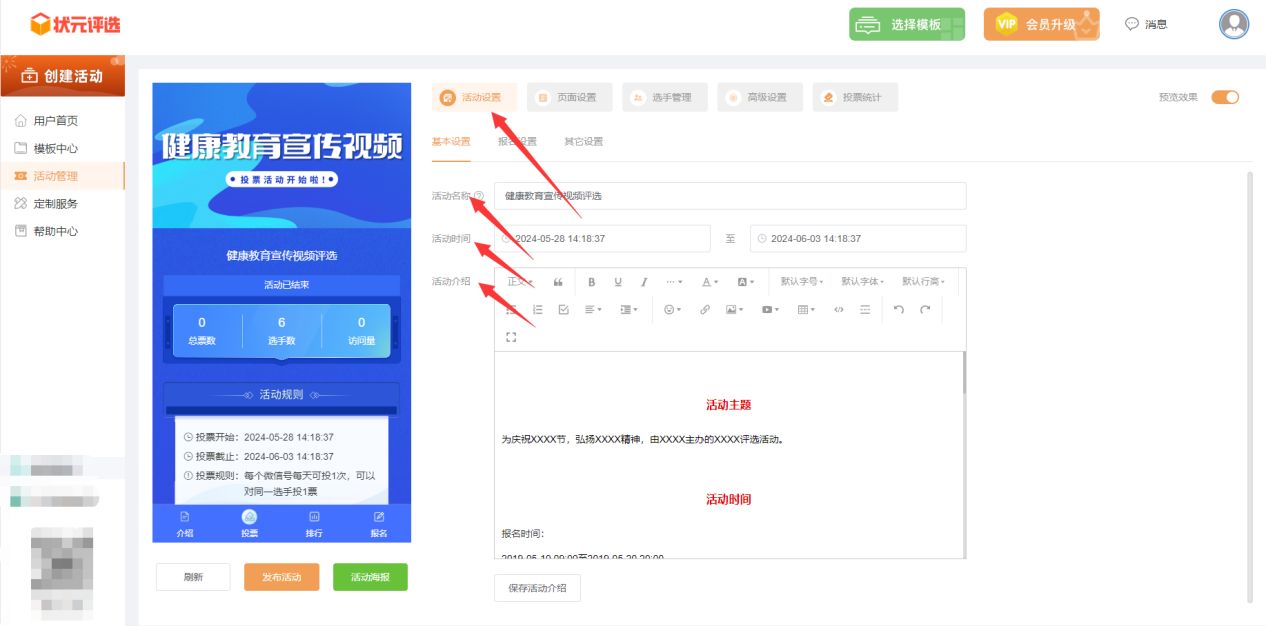Click the italic formatting icon
Image resolution: width=1266 pixels, height=626 pixels.
click(644, 282)
